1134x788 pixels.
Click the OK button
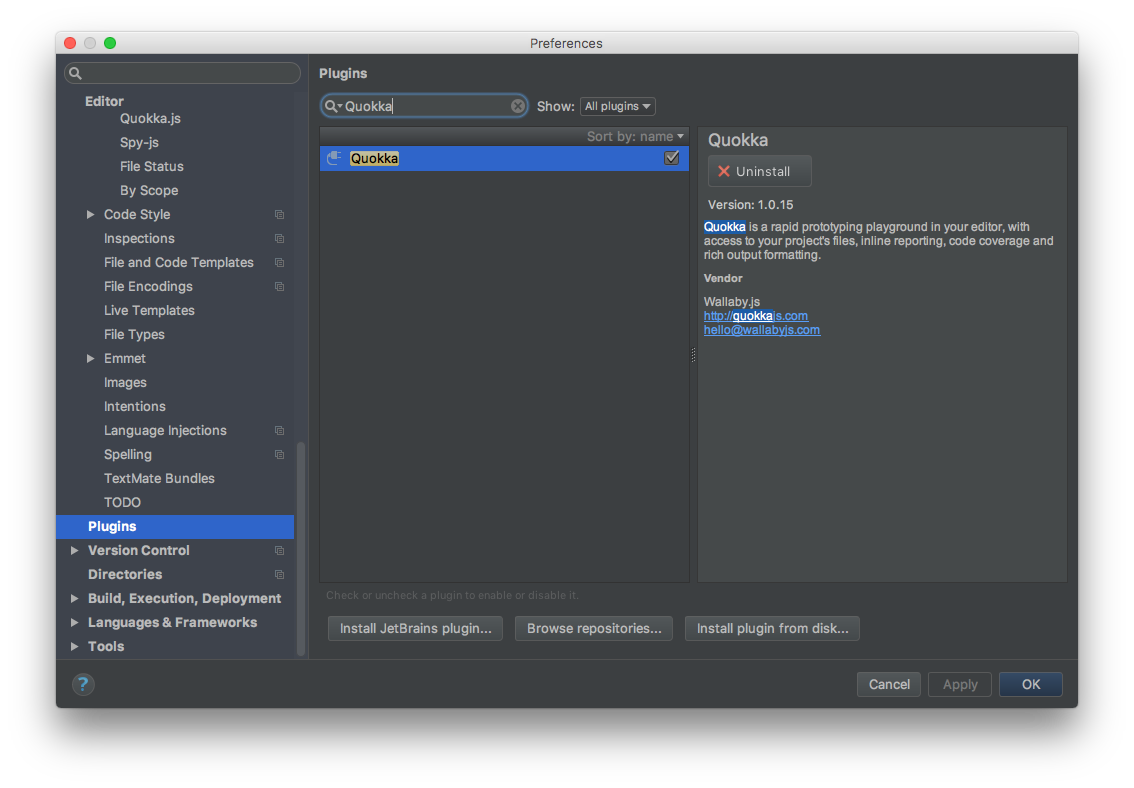pos(1031,684)
